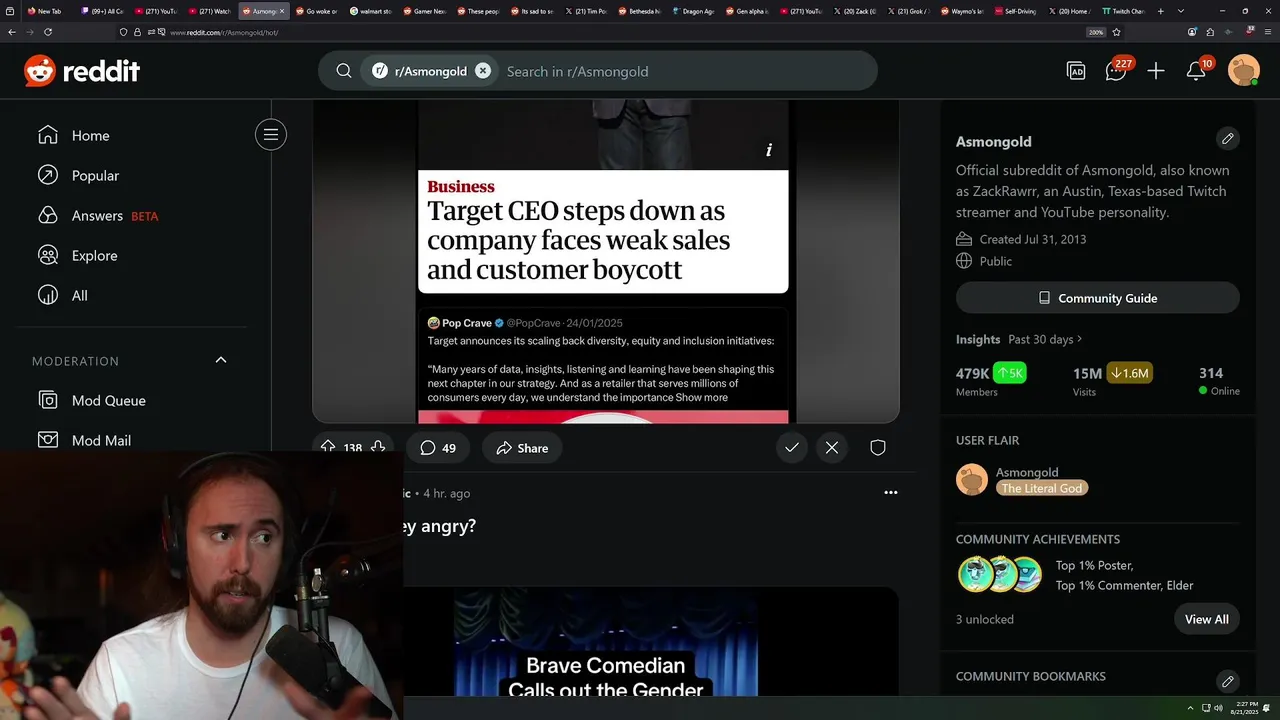This screenshot has height=720, width=1280.
Task: View All community achievements
Action: [x=1207, y=619]
